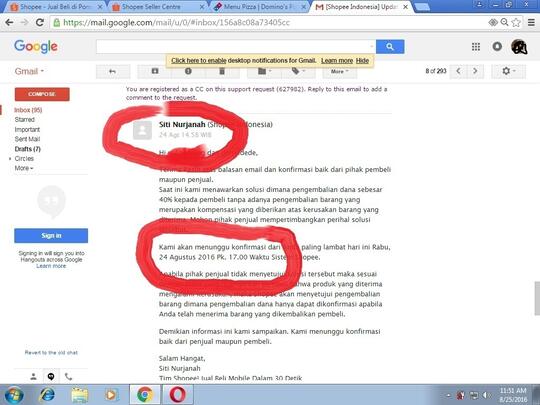Screen dimensions: 540x405
Task: Expand the More labels list in the sidebar
Action: point(24,168)
